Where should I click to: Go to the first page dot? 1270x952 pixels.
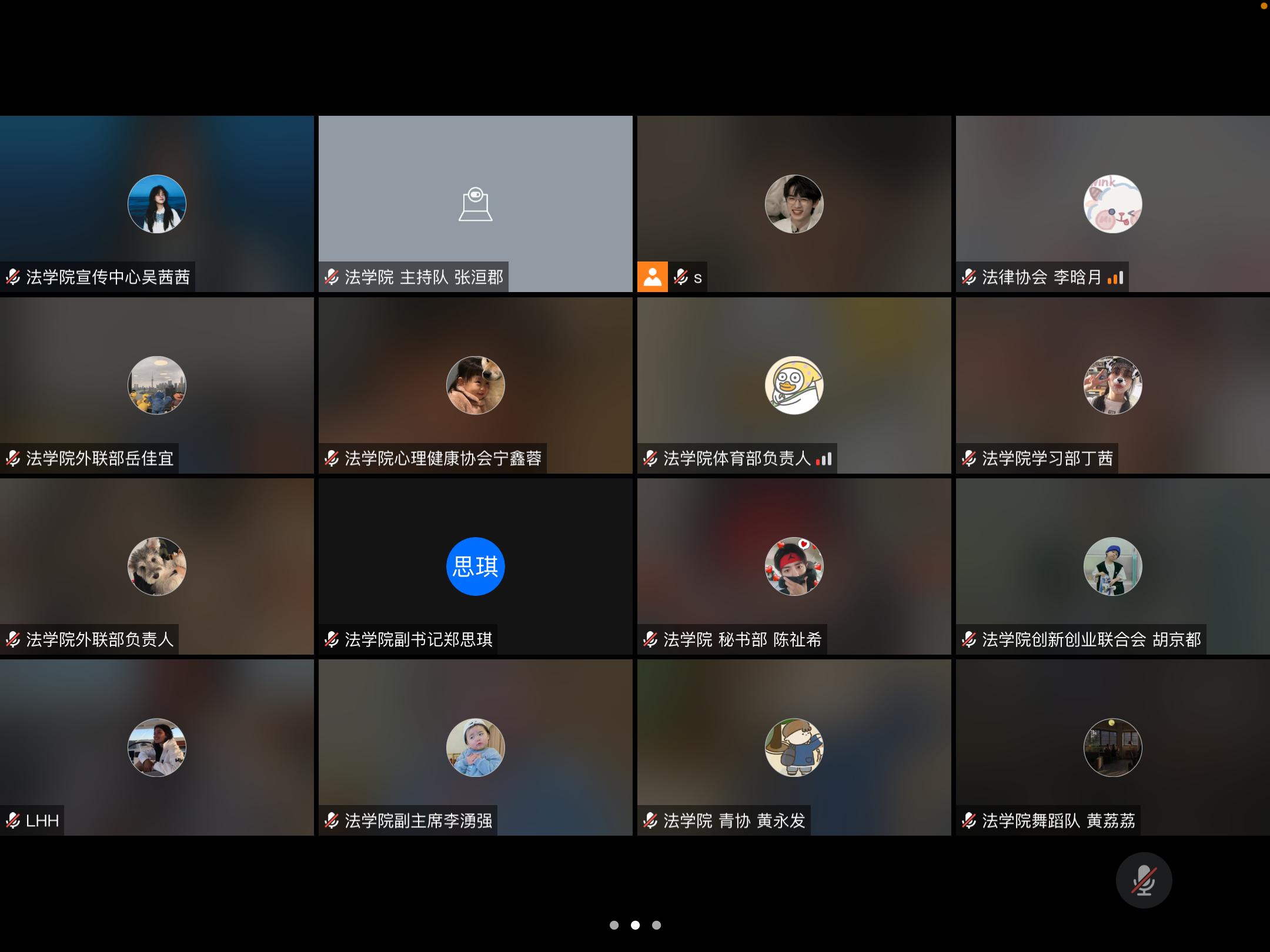[x=614, y=925]
